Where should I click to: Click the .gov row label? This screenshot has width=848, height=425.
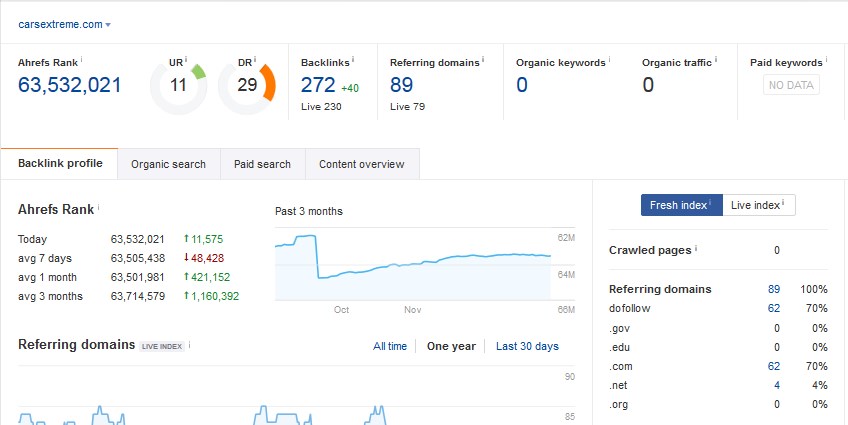[619, 328]
